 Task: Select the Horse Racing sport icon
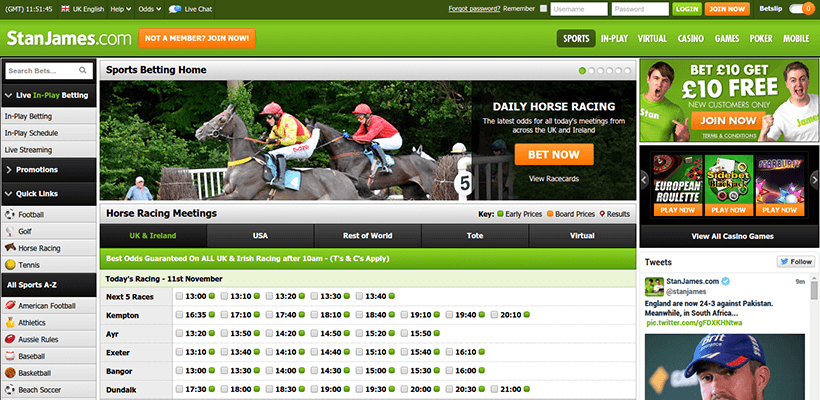10,248
